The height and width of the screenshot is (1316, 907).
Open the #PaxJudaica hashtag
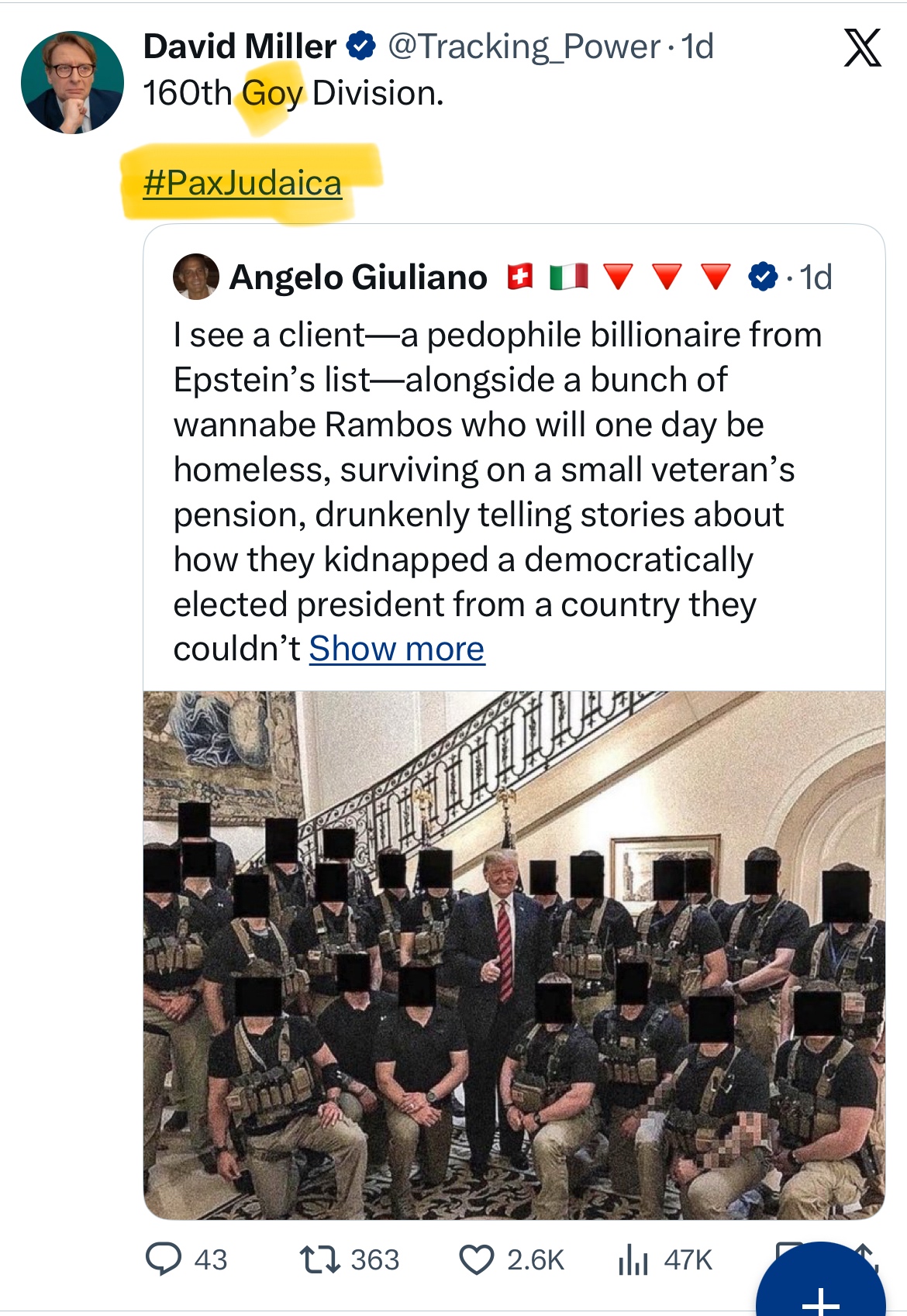click(x=243, y=183)
